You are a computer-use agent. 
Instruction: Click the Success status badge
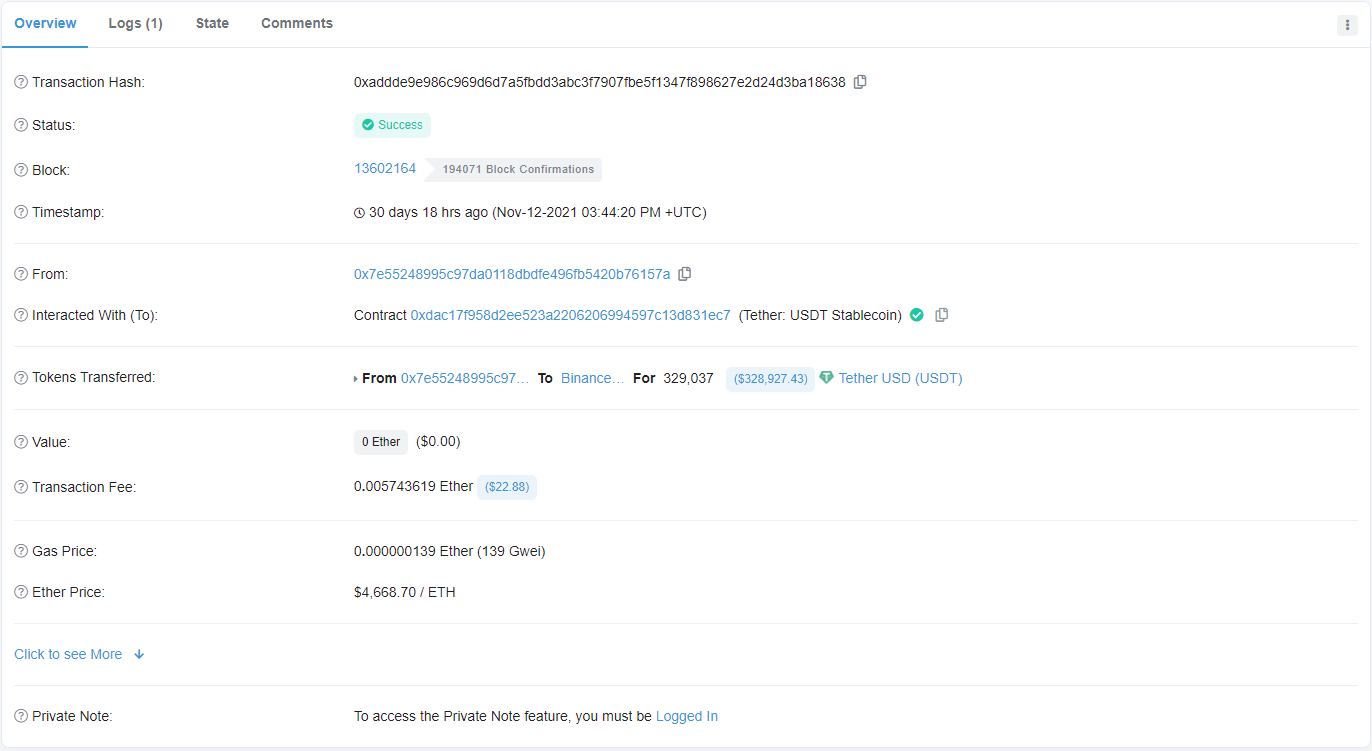(392, 125)
